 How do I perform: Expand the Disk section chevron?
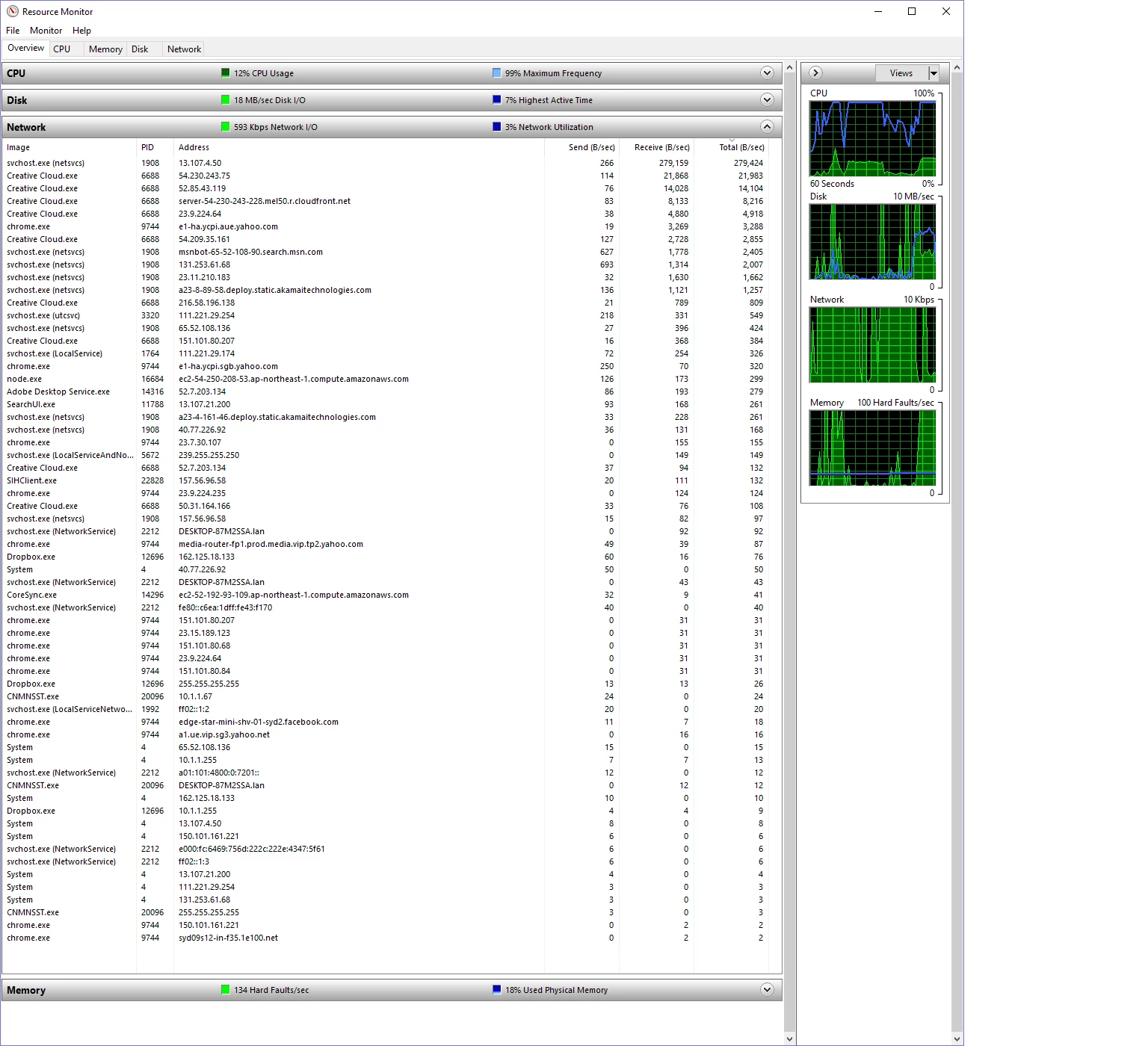767,99
